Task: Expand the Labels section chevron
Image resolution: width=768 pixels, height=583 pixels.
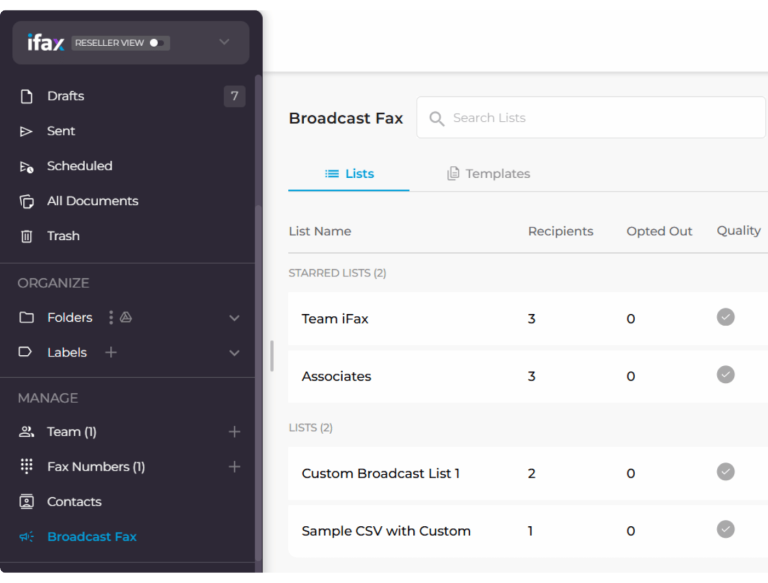Action: pyautogui.click(x=234, y=353)
